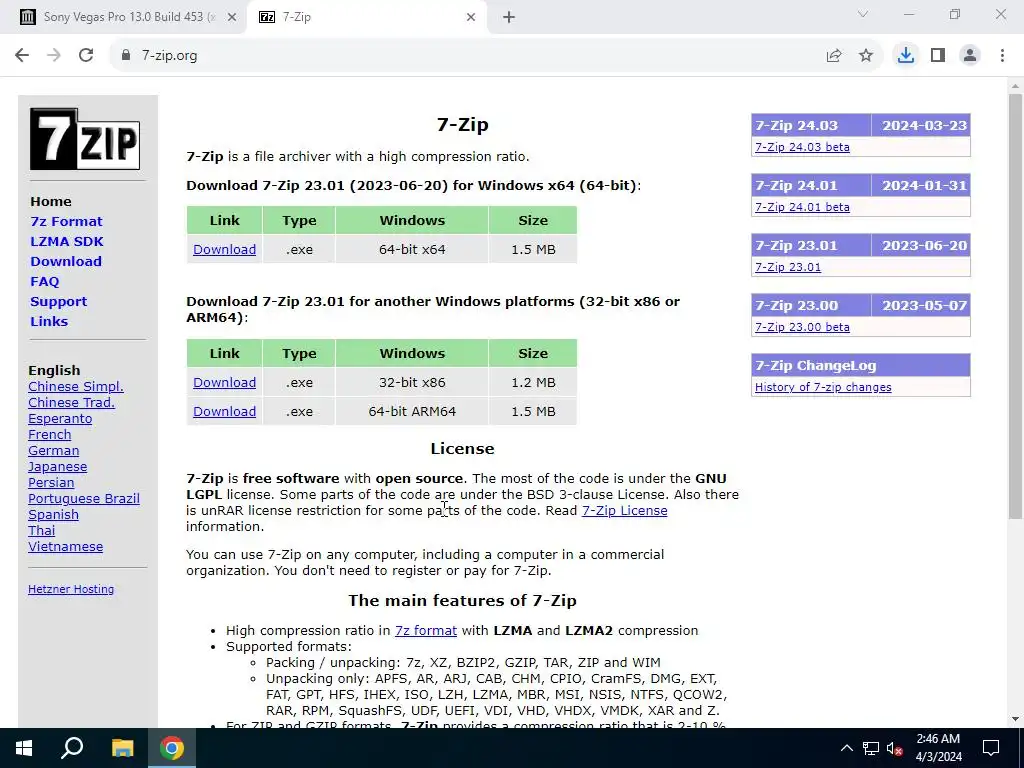Toggle the Chrome side panel icon
Viewport: 1024px width, 768px height.
938,56
